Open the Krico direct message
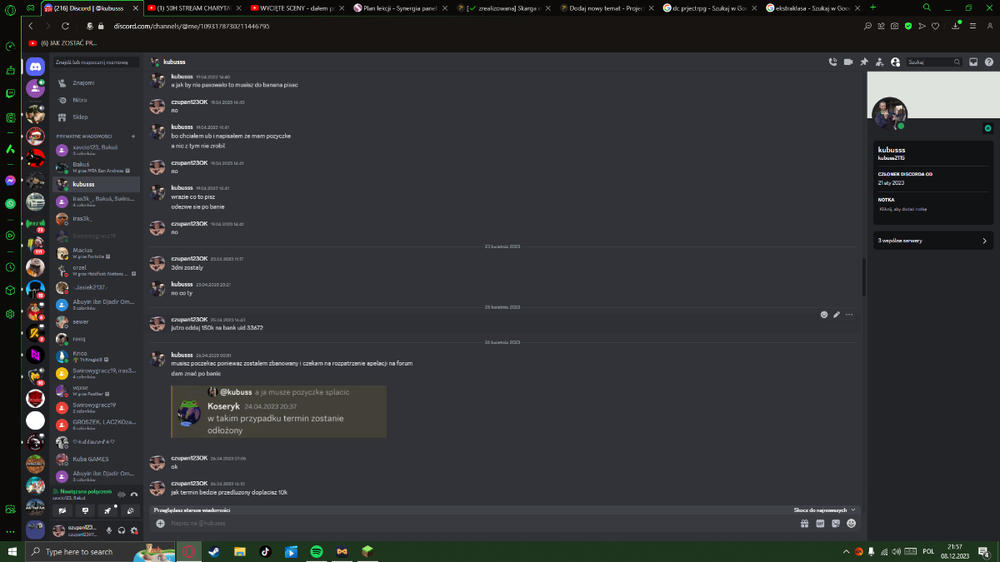1000x562 pixels. click(96, 356)
